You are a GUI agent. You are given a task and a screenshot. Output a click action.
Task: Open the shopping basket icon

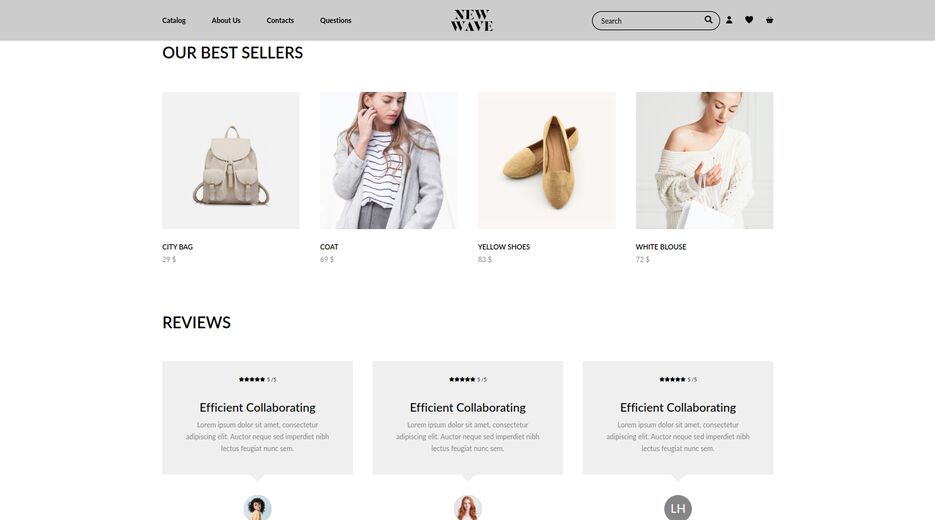point(769,20)
